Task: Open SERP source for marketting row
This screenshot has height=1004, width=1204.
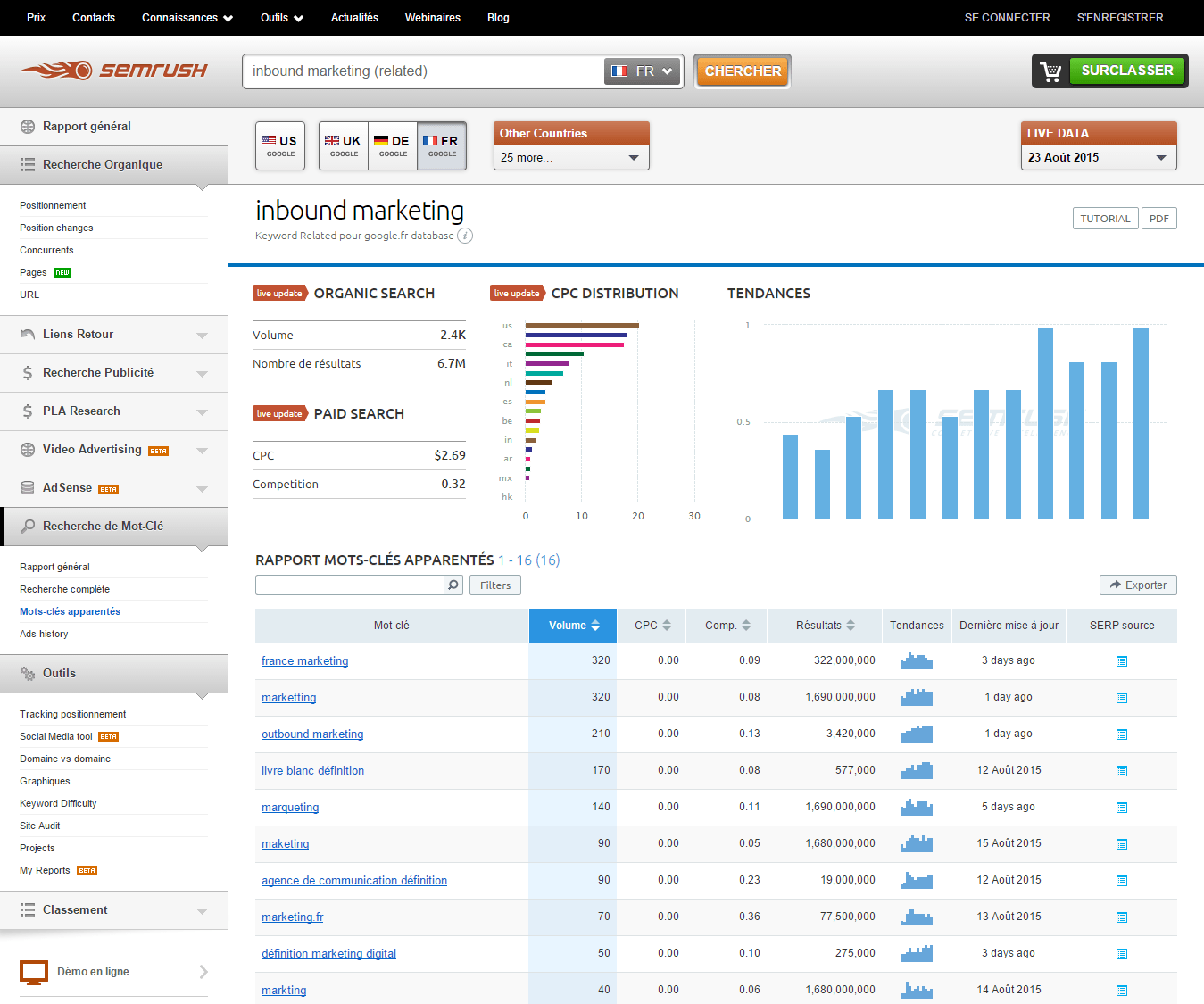Action: click(x=1122, y=698)
